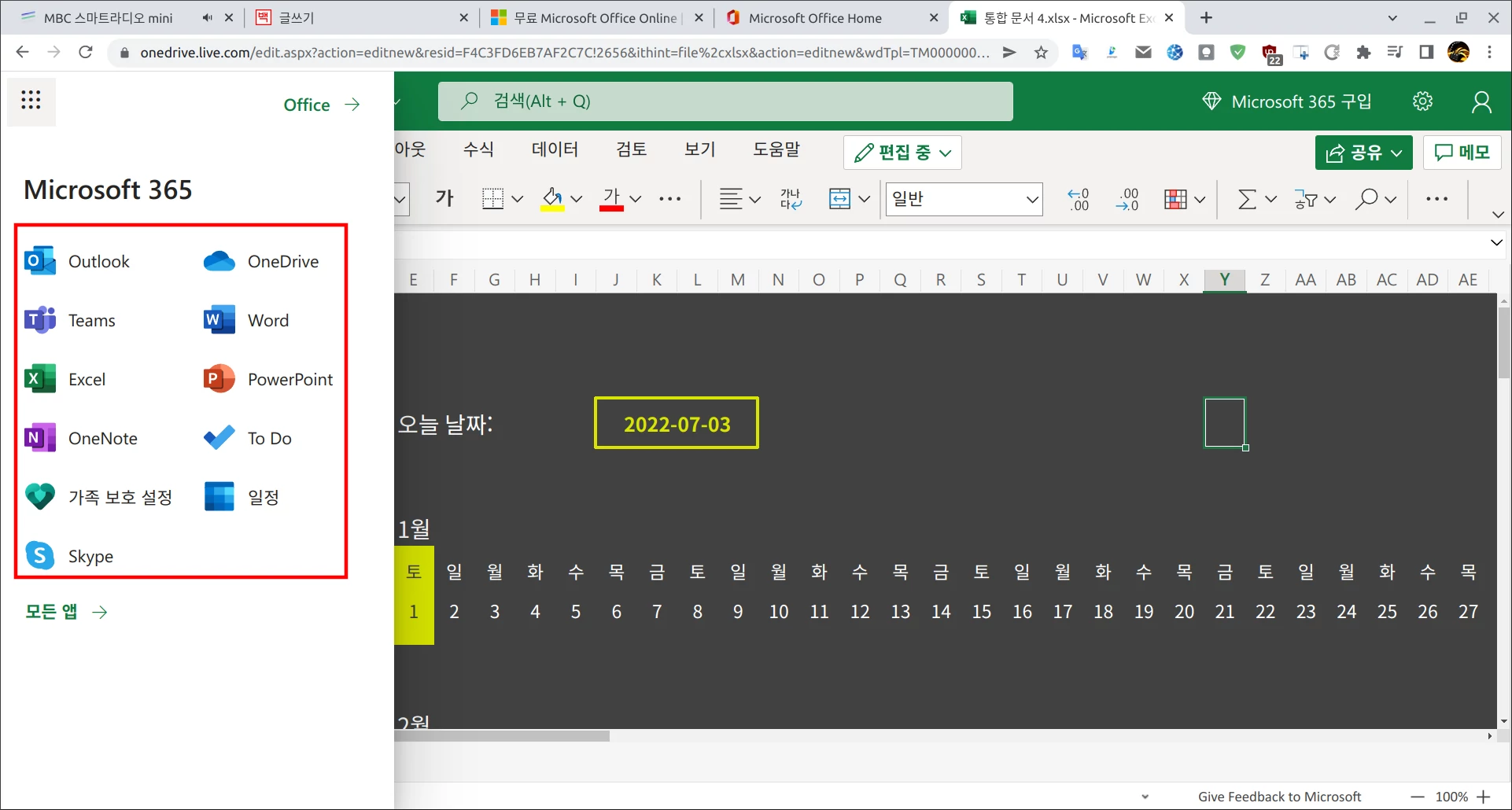Click Microsoft 365 구입 button
The width and height of the screenshot is (1512, 810).
[1287, 101]
